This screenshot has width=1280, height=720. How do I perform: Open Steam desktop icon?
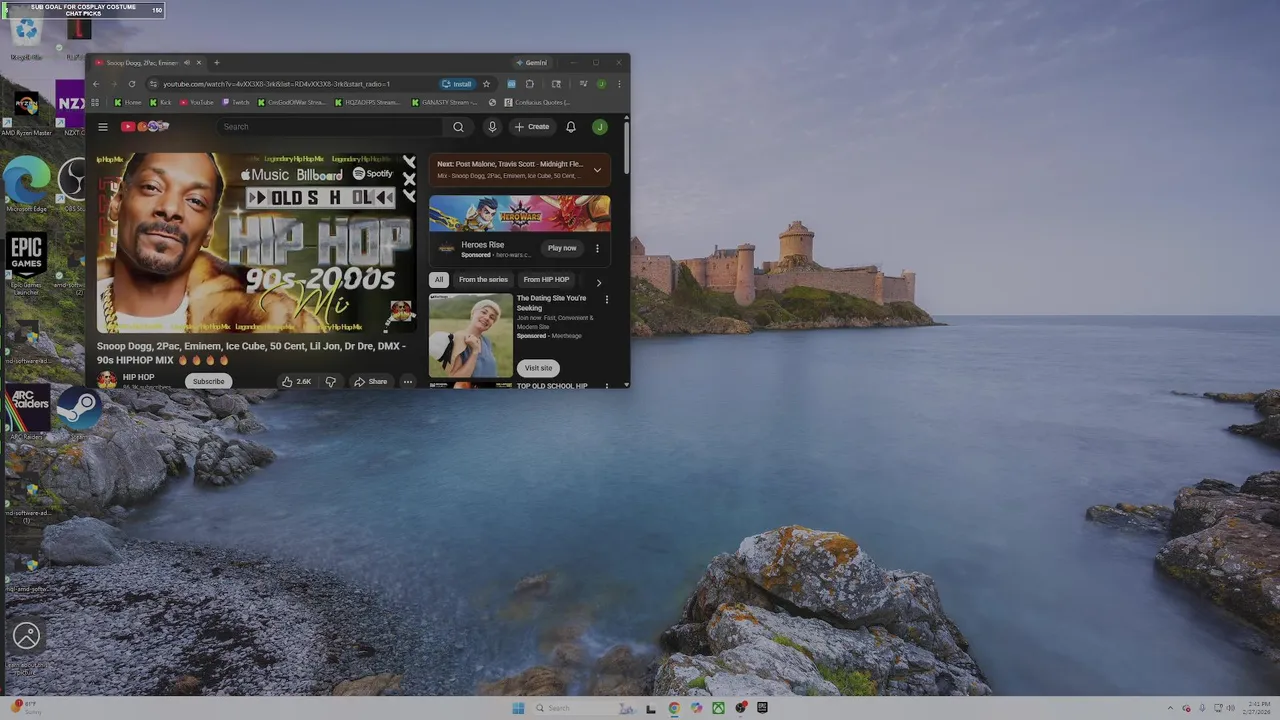(78, 412)
